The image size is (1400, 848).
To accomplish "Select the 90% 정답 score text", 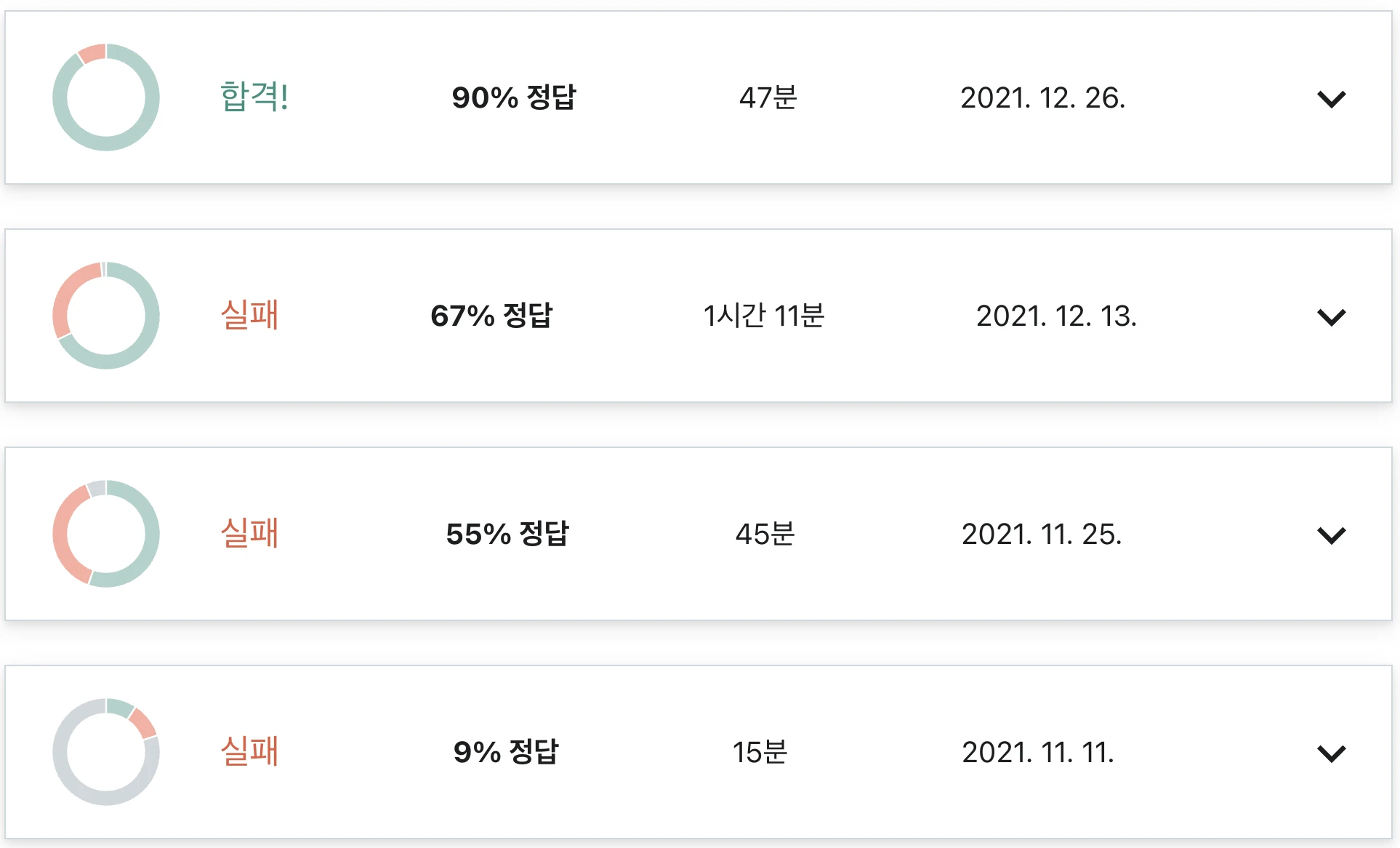I will coord(514,97).
